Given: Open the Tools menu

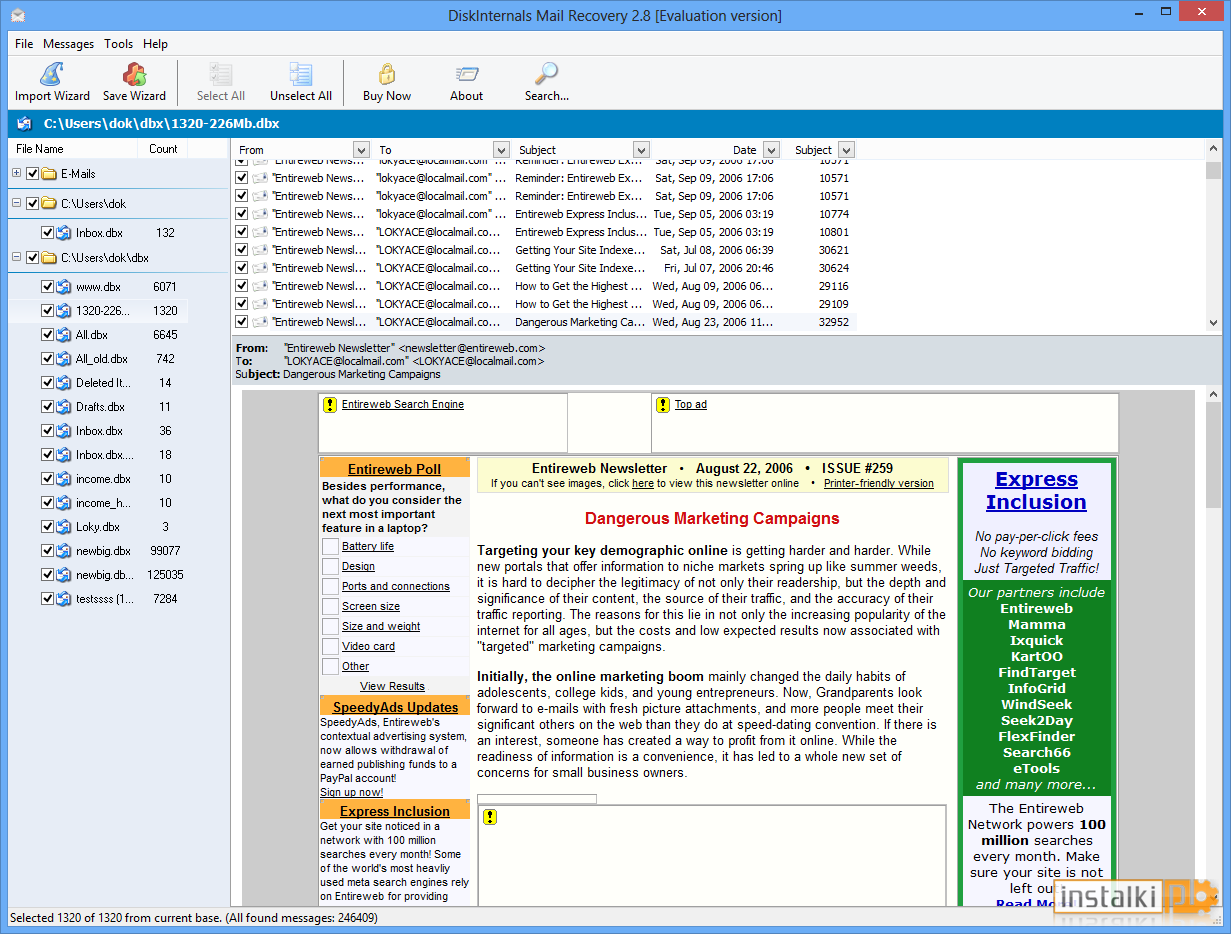Looking at the screenshot, I should pos(118,44).
